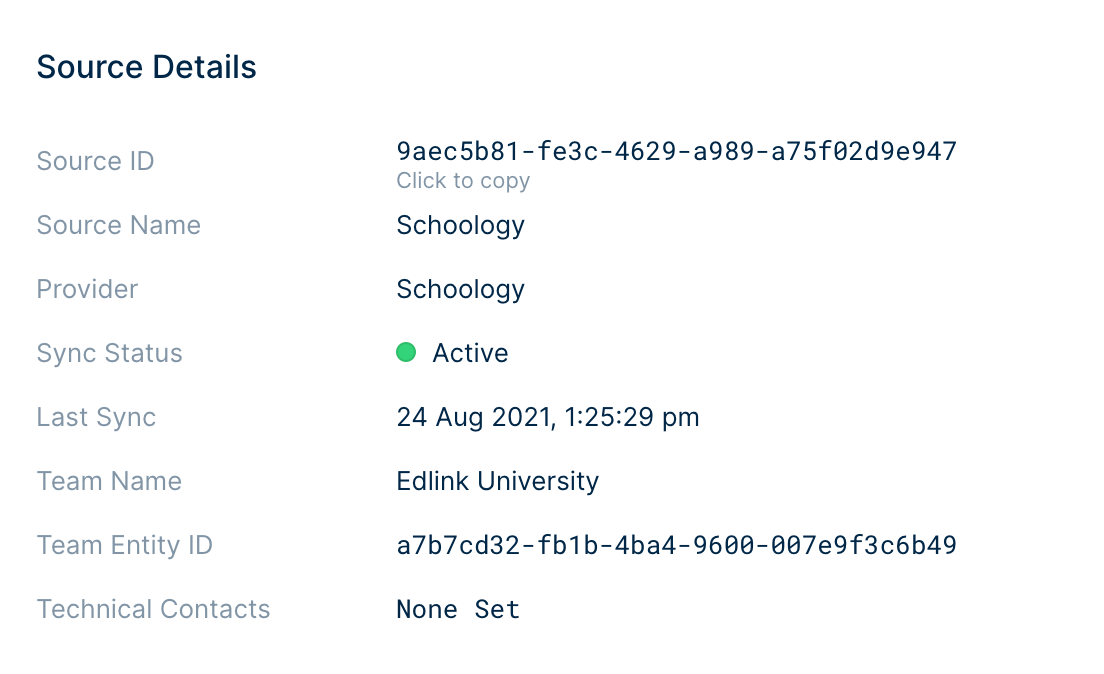
Task: Click the Edlink University team name
Action: click(498, 481)
